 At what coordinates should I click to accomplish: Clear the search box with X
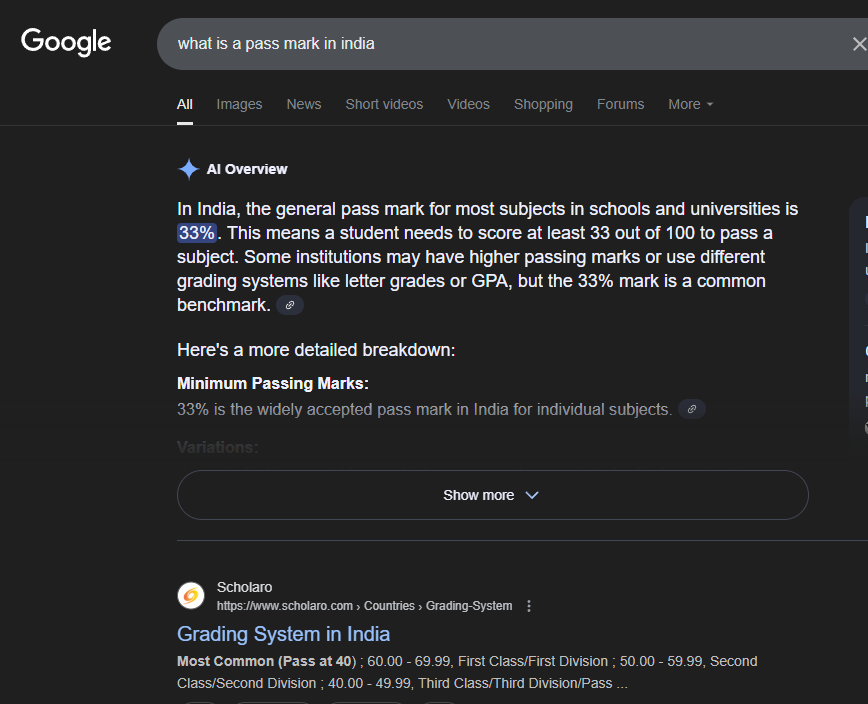(x=859, y=44)
